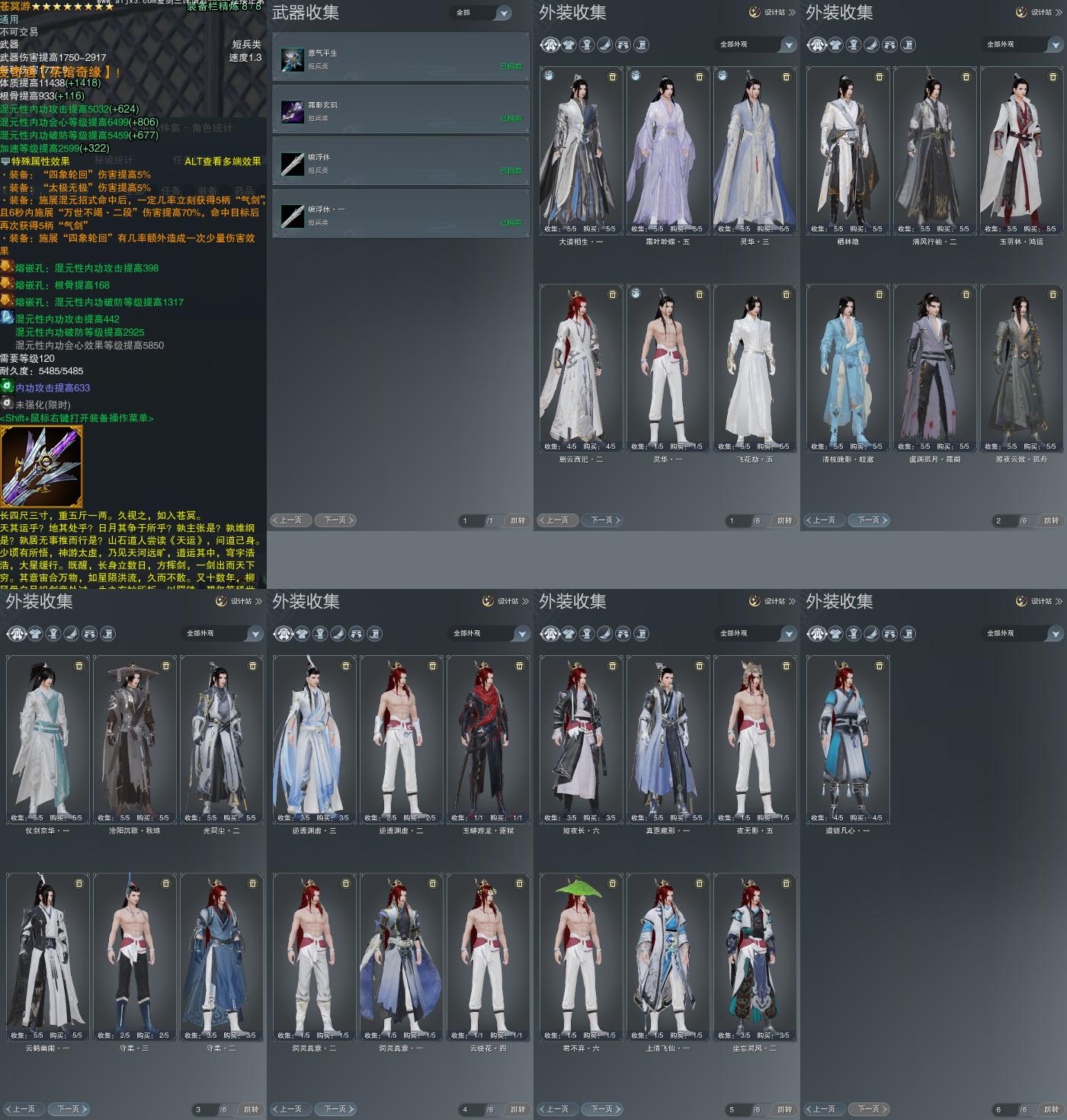Click the trash icon on 霜叶聆蝶·五 card
Image resolution: width=1067 pixels, height=1120 pixels.
pyautogui.click(x=700, y=77)
